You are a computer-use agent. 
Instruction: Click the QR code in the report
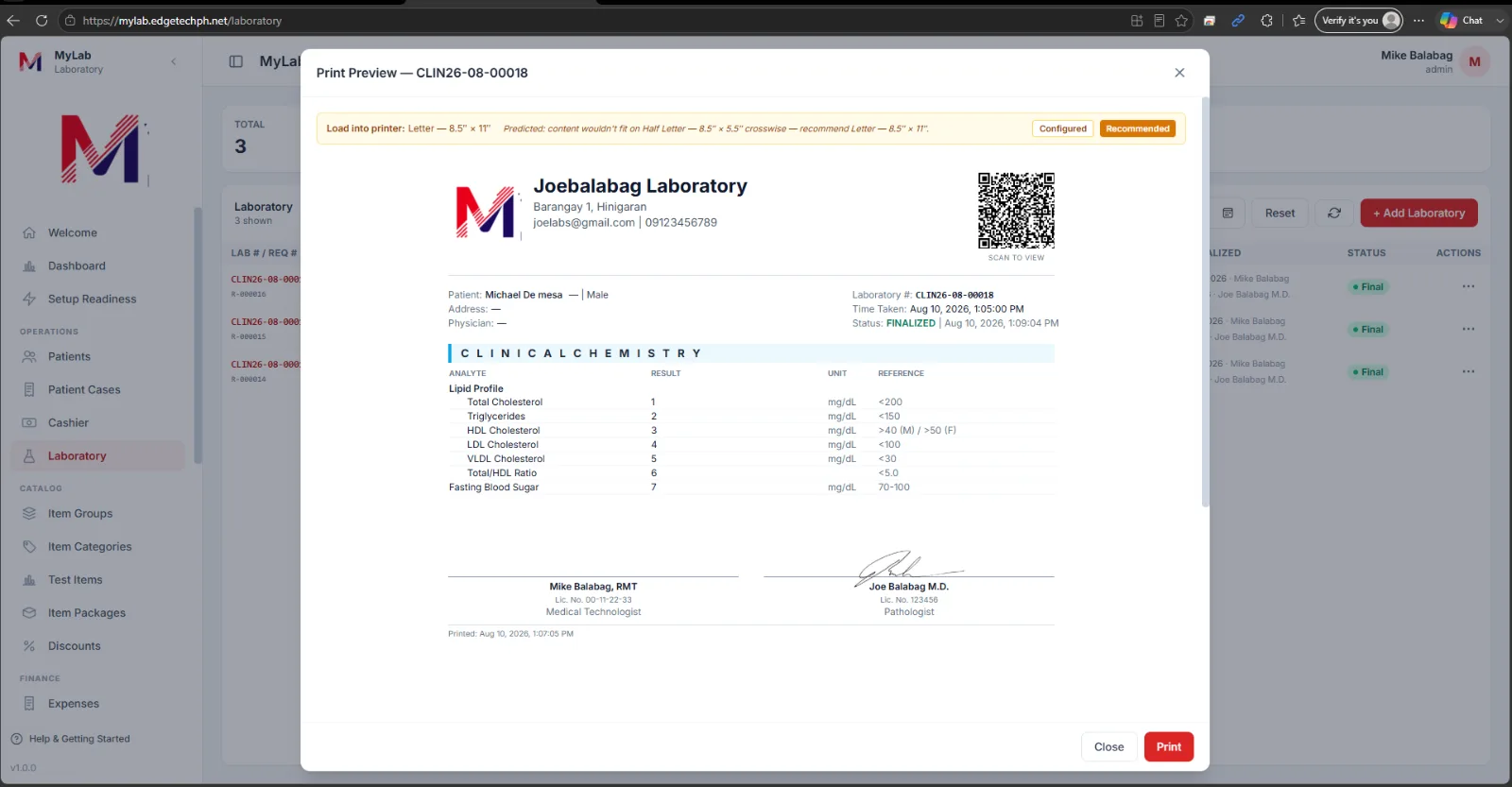(1016, 210)
